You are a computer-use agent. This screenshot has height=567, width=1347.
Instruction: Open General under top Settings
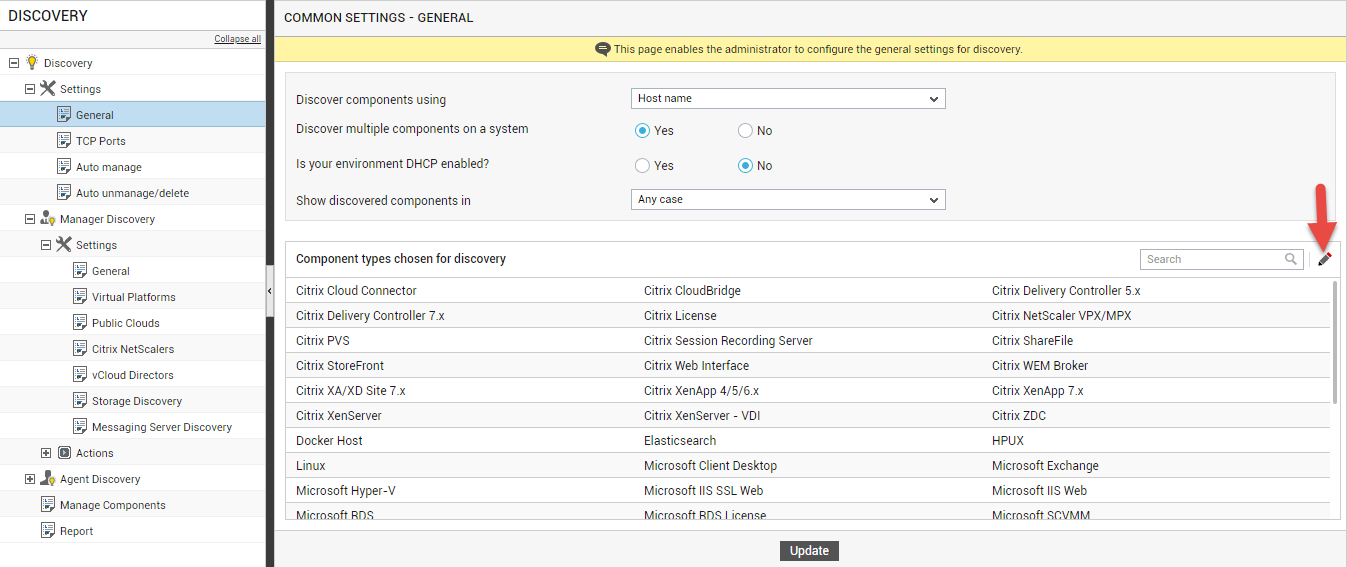click(95, 115)
